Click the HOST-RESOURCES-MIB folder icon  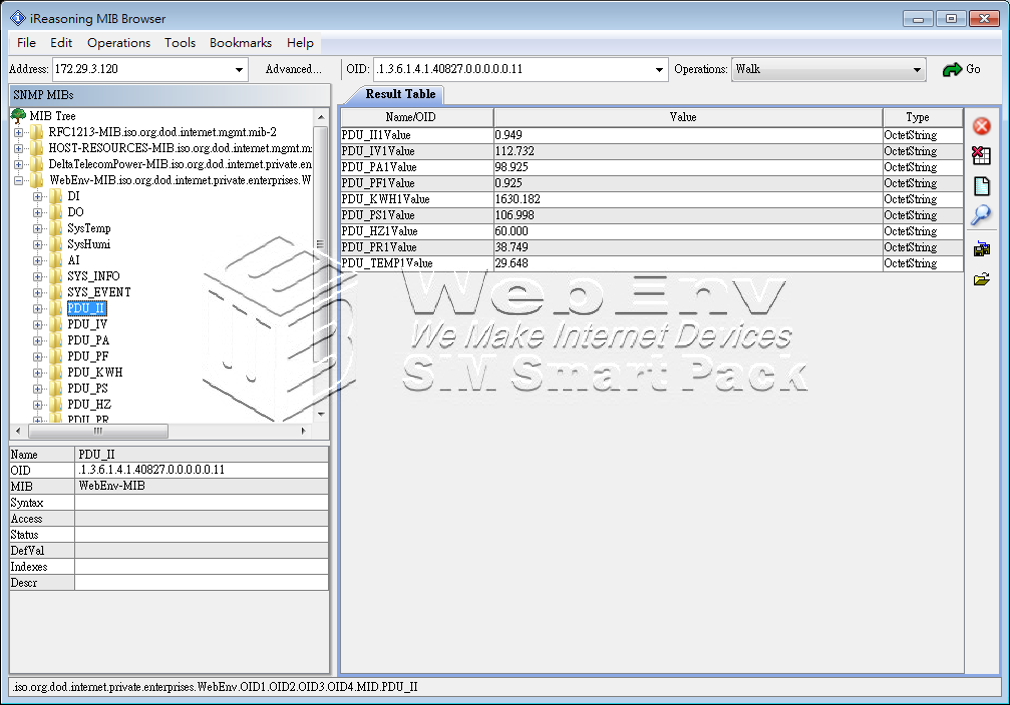(x=37, y=148)
